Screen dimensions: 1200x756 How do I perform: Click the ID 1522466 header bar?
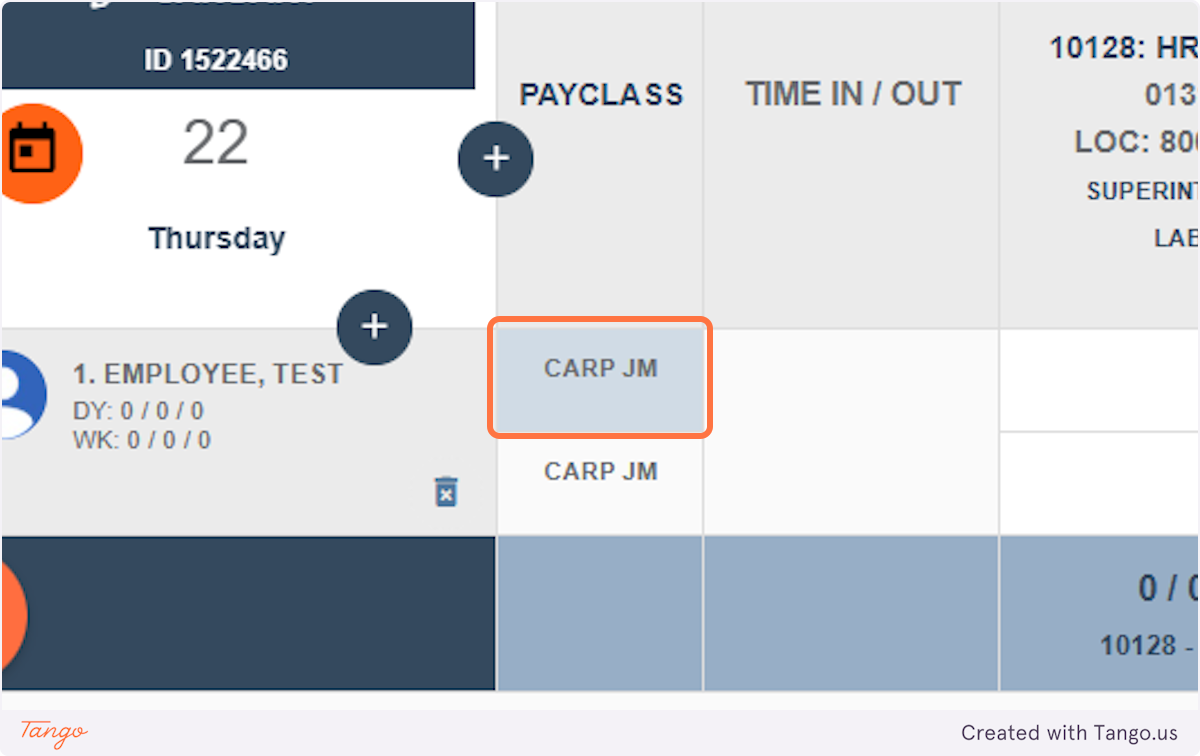click(216, 60)
